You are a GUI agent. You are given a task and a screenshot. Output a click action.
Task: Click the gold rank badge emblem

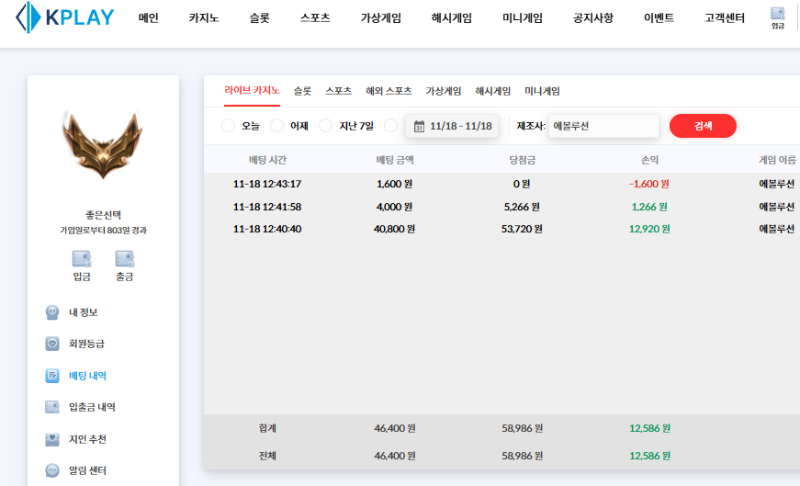[103, 145]
